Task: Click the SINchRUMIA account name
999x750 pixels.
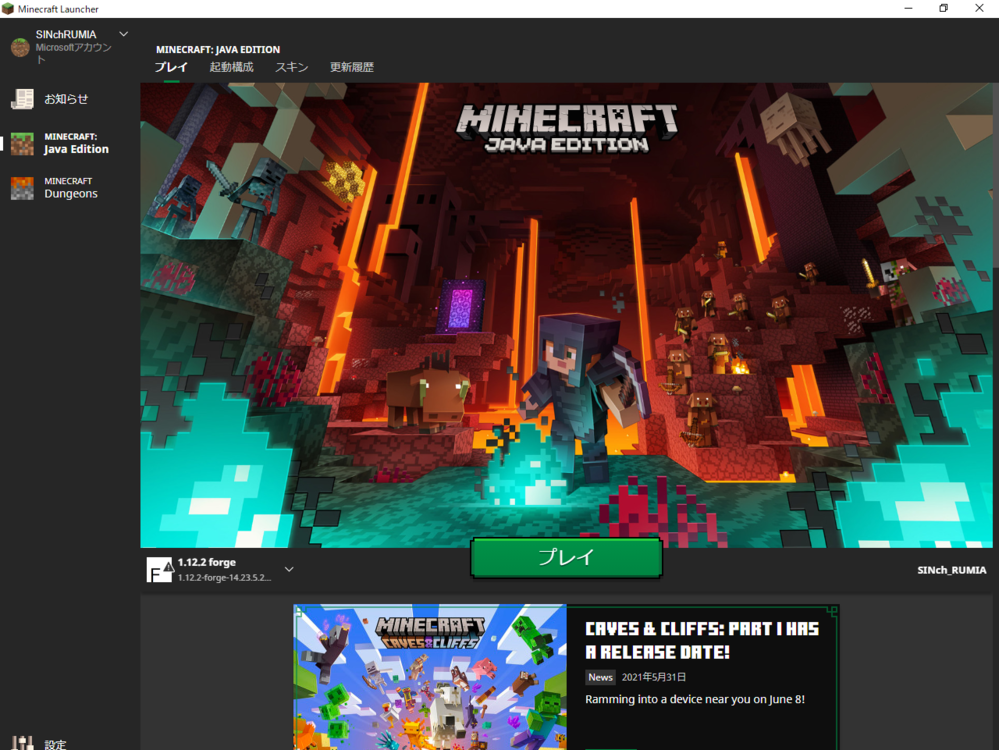Action: pos(66,34)
